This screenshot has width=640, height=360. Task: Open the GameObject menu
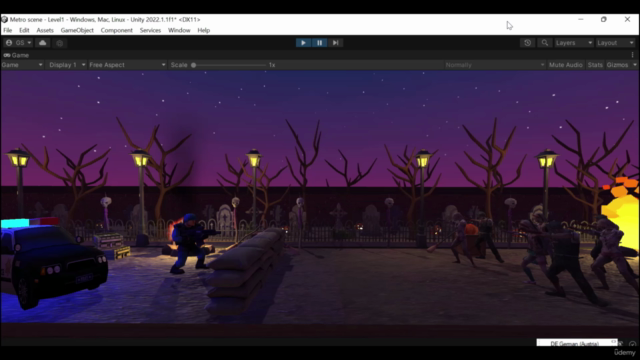point(77,30)
